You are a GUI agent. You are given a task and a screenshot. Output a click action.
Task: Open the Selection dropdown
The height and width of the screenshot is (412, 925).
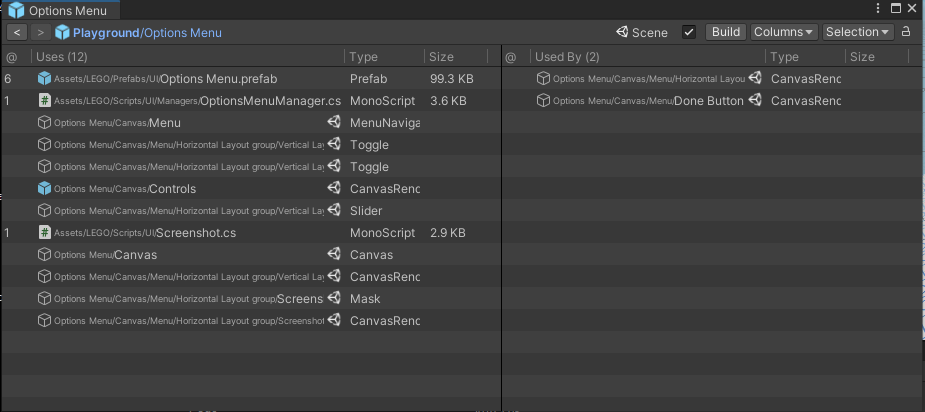(x=857, y=32)
